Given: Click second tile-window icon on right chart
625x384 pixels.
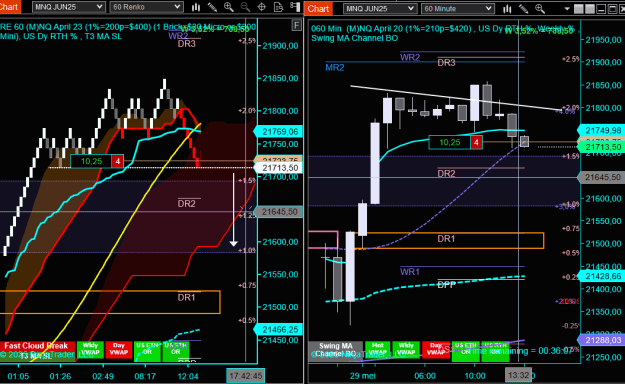Looking at the screenshot, I should (x=590, y=8).
